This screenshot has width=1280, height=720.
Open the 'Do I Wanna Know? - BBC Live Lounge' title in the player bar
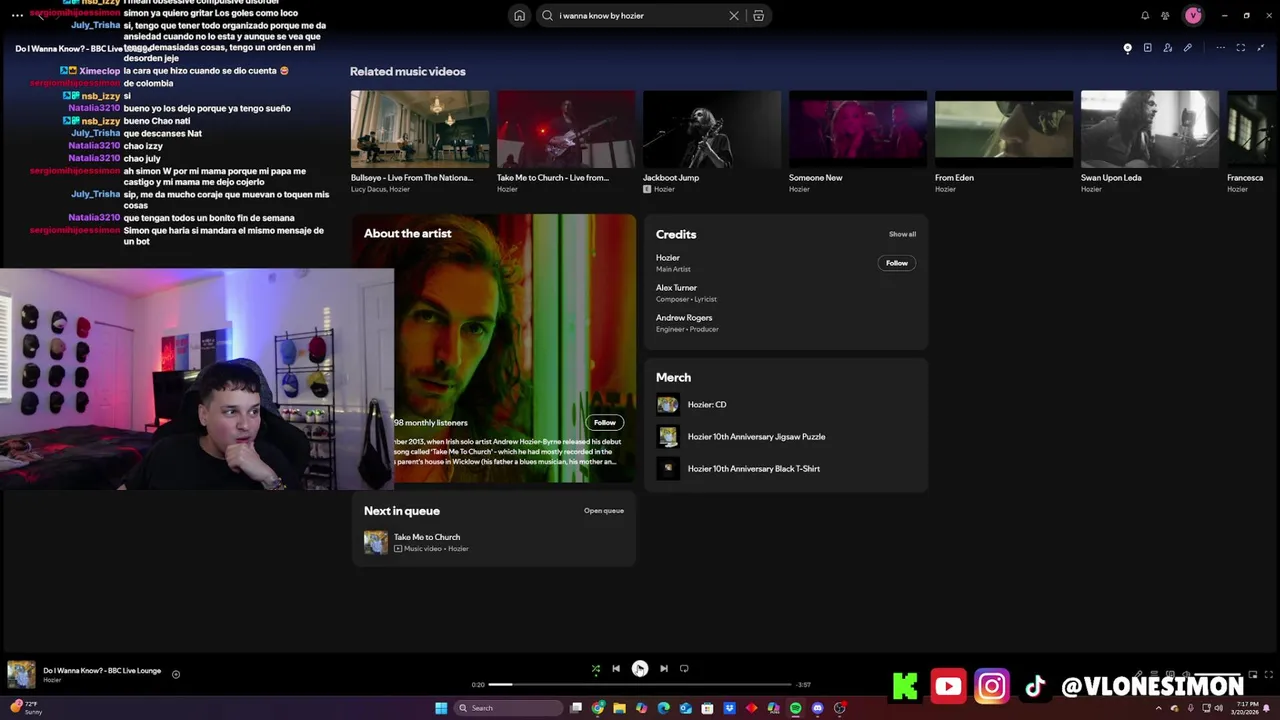[102, 671]
